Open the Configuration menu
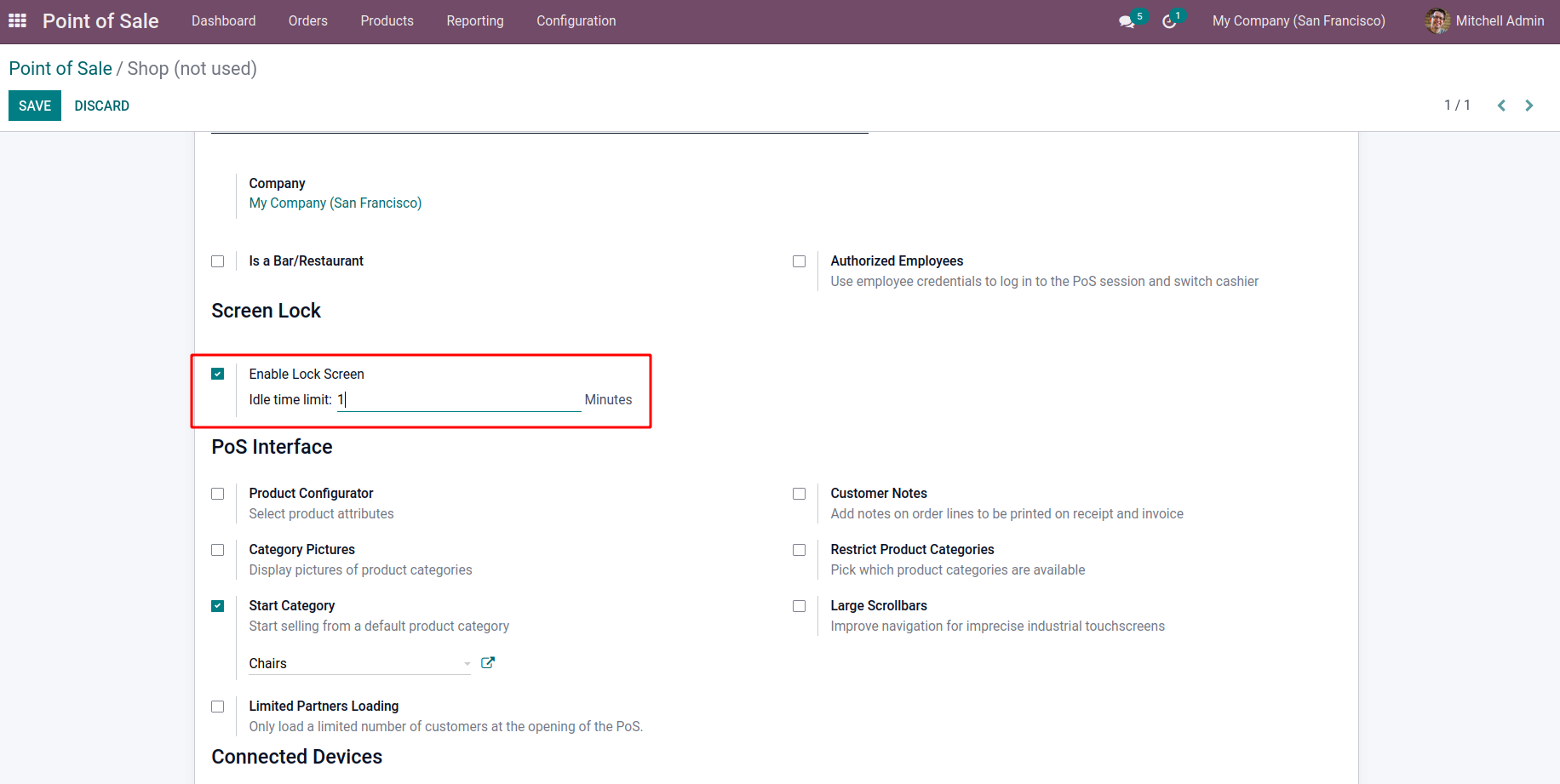The height and width of the screenshot is (784, 1560). [x=576, y=20]
